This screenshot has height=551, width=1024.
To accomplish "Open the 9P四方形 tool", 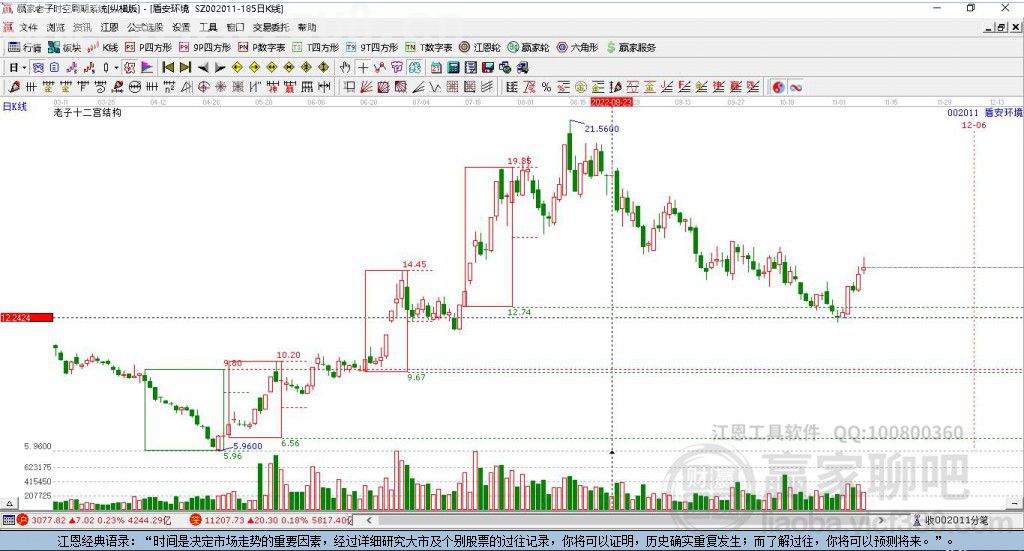I will [x=205, y=48].
